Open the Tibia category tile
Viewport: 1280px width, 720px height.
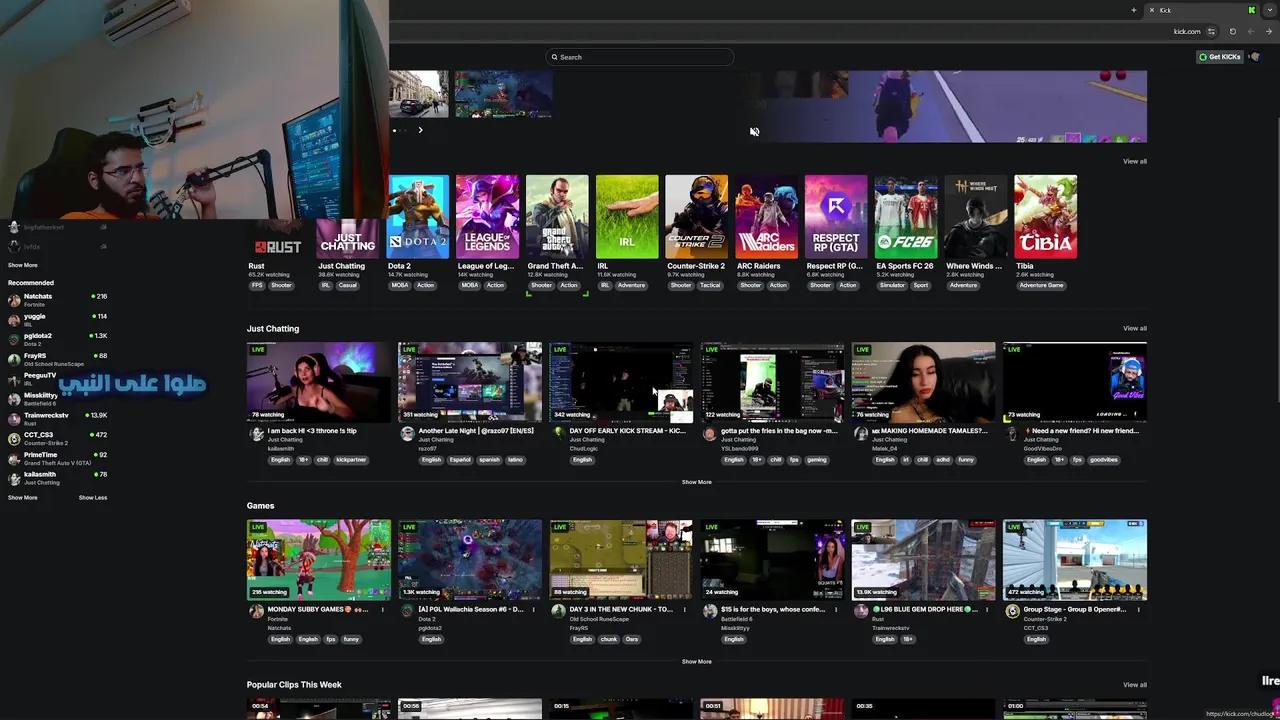click(1045, 217)
